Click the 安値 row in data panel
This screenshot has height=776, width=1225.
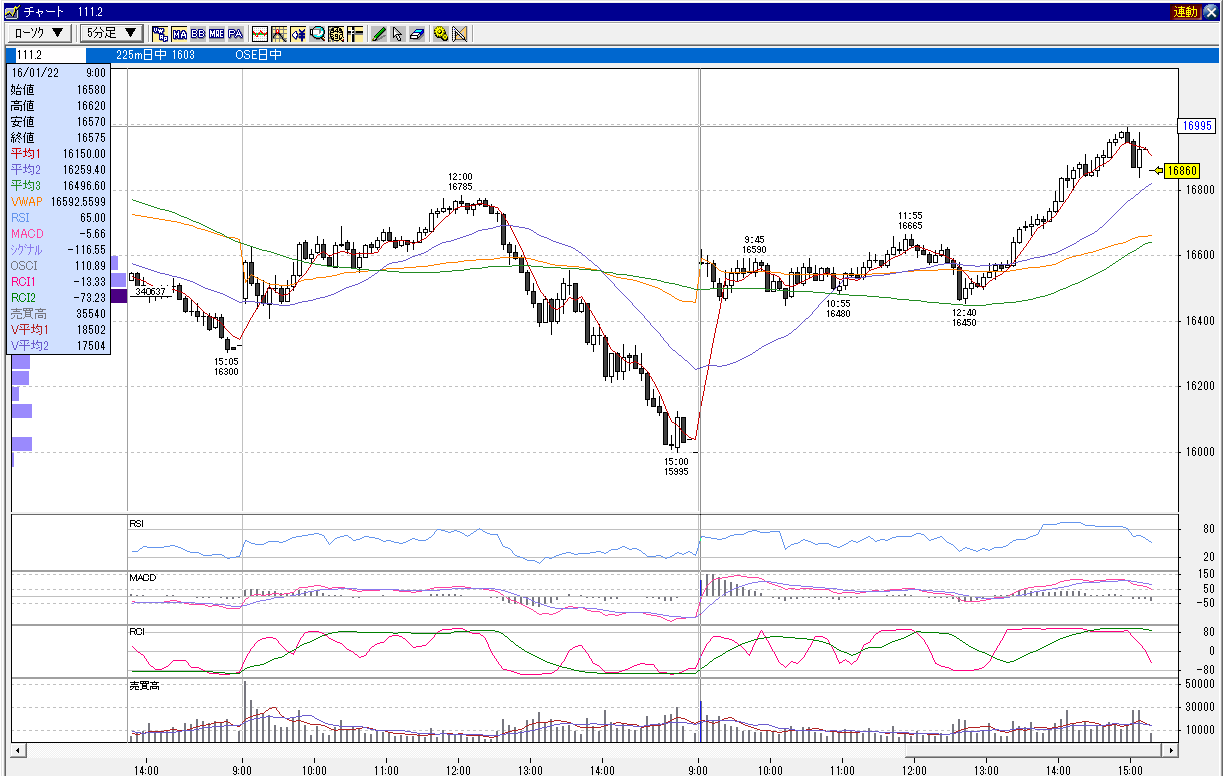click(58, 122)
